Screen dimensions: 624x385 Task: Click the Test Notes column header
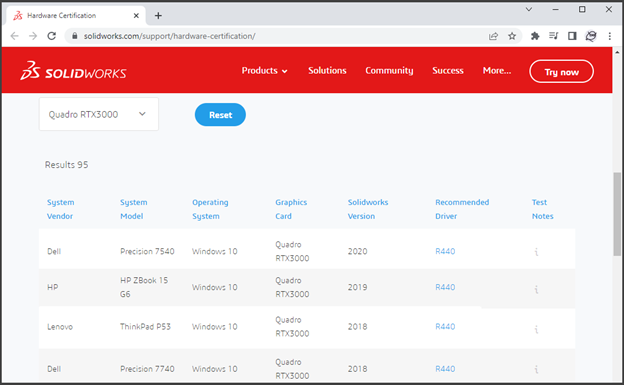[x=542, y=209]
